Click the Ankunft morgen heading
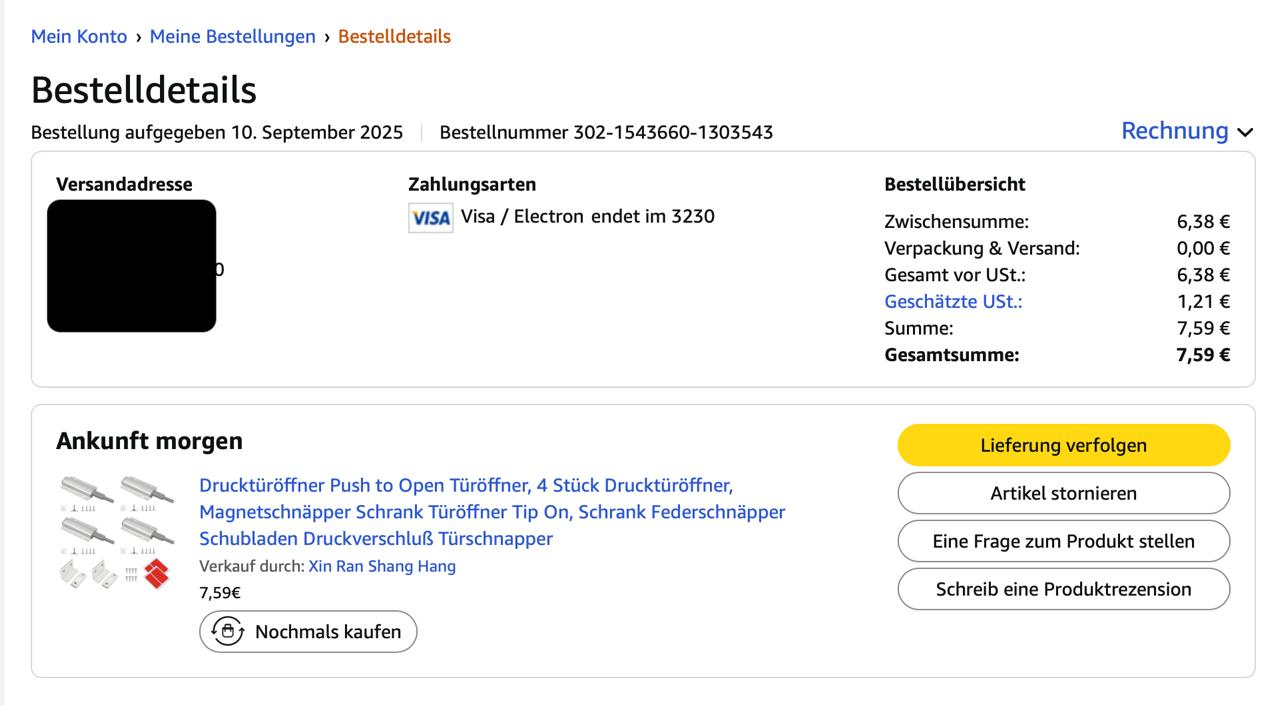Screen dimensions: 1280x705 coord(149,441)
